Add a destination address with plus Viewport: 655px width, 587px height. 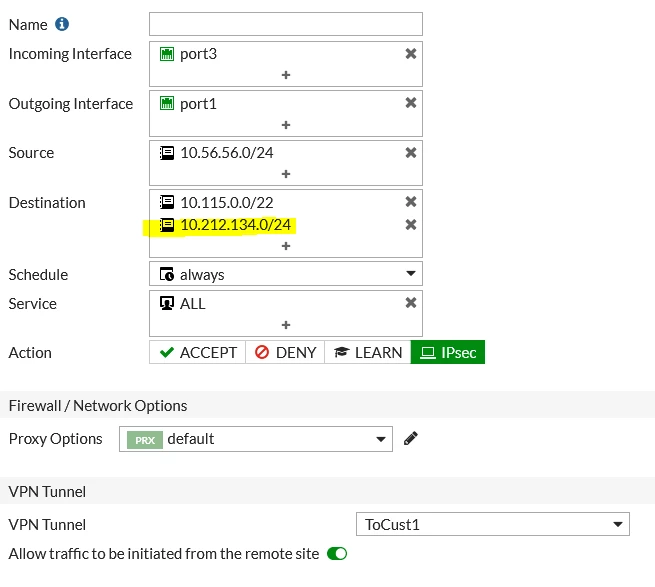click(x=286, y=246)
